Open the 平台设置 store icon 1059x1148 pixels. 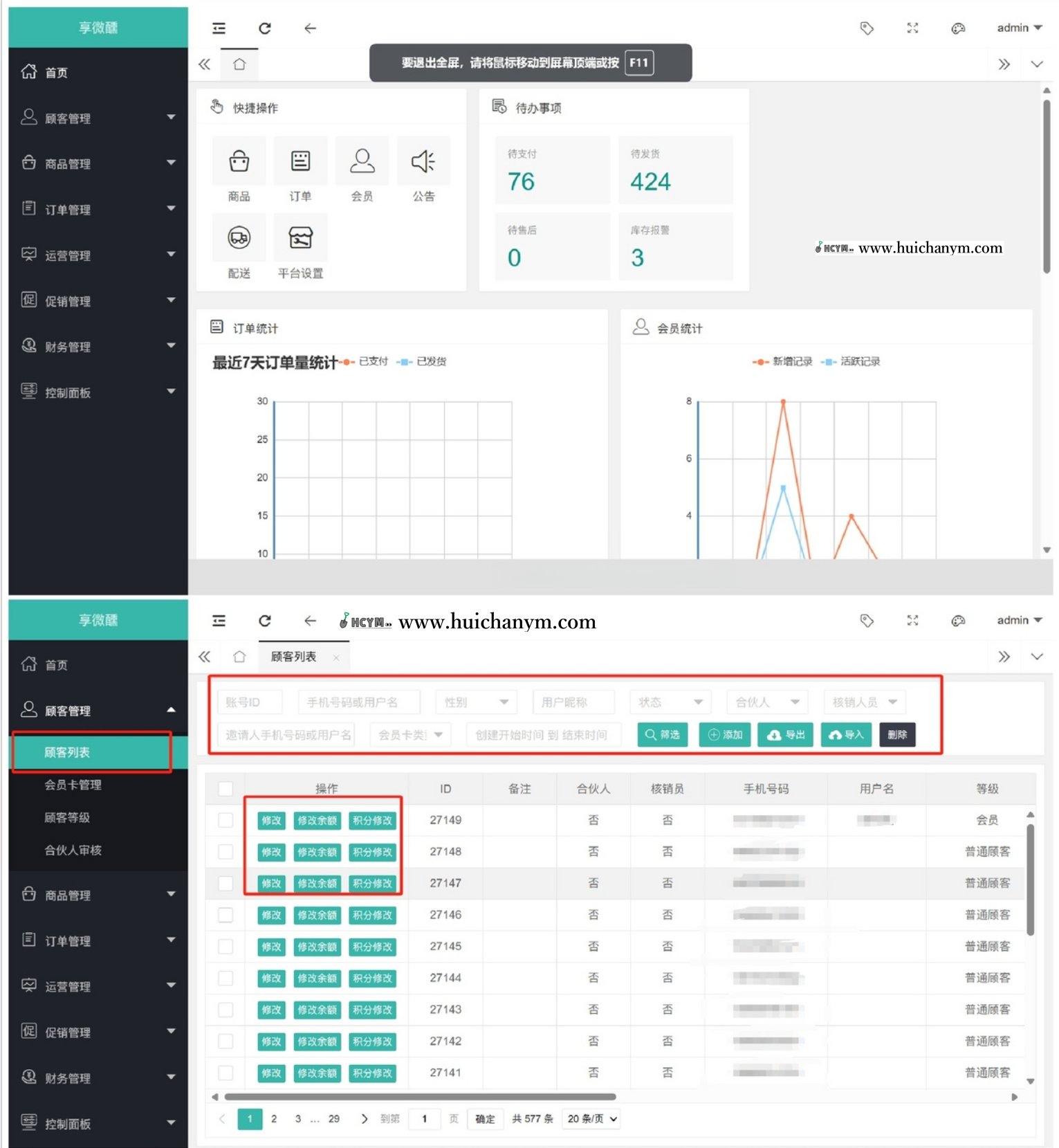coord(300,238)
